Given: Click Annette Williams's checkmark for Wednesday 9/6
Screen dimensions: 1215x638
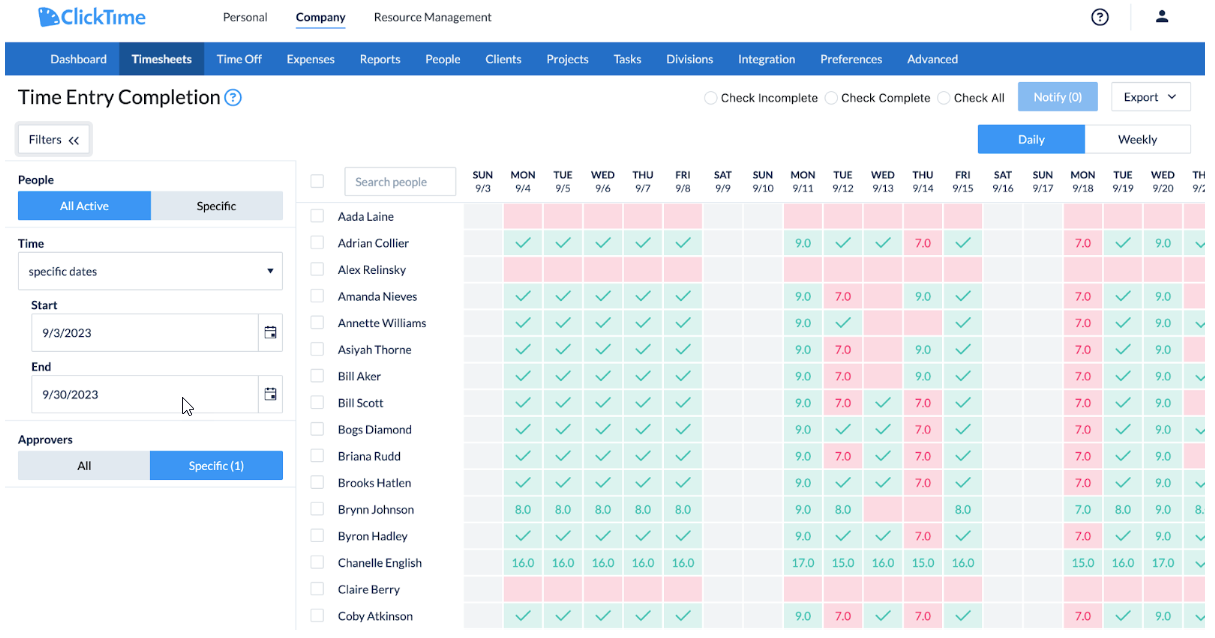Looking at the screenshot, I should pos(603,322).
